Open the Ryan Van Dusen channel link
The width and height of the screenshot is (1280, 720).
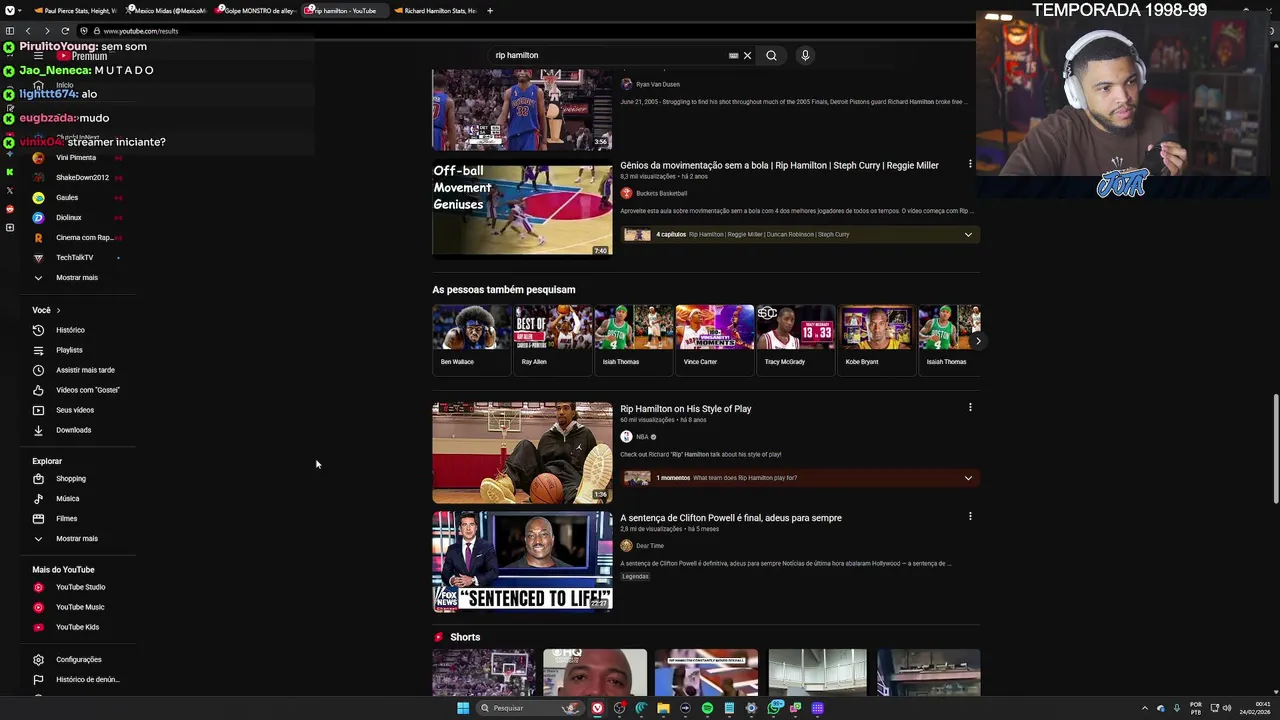[657, 84]
